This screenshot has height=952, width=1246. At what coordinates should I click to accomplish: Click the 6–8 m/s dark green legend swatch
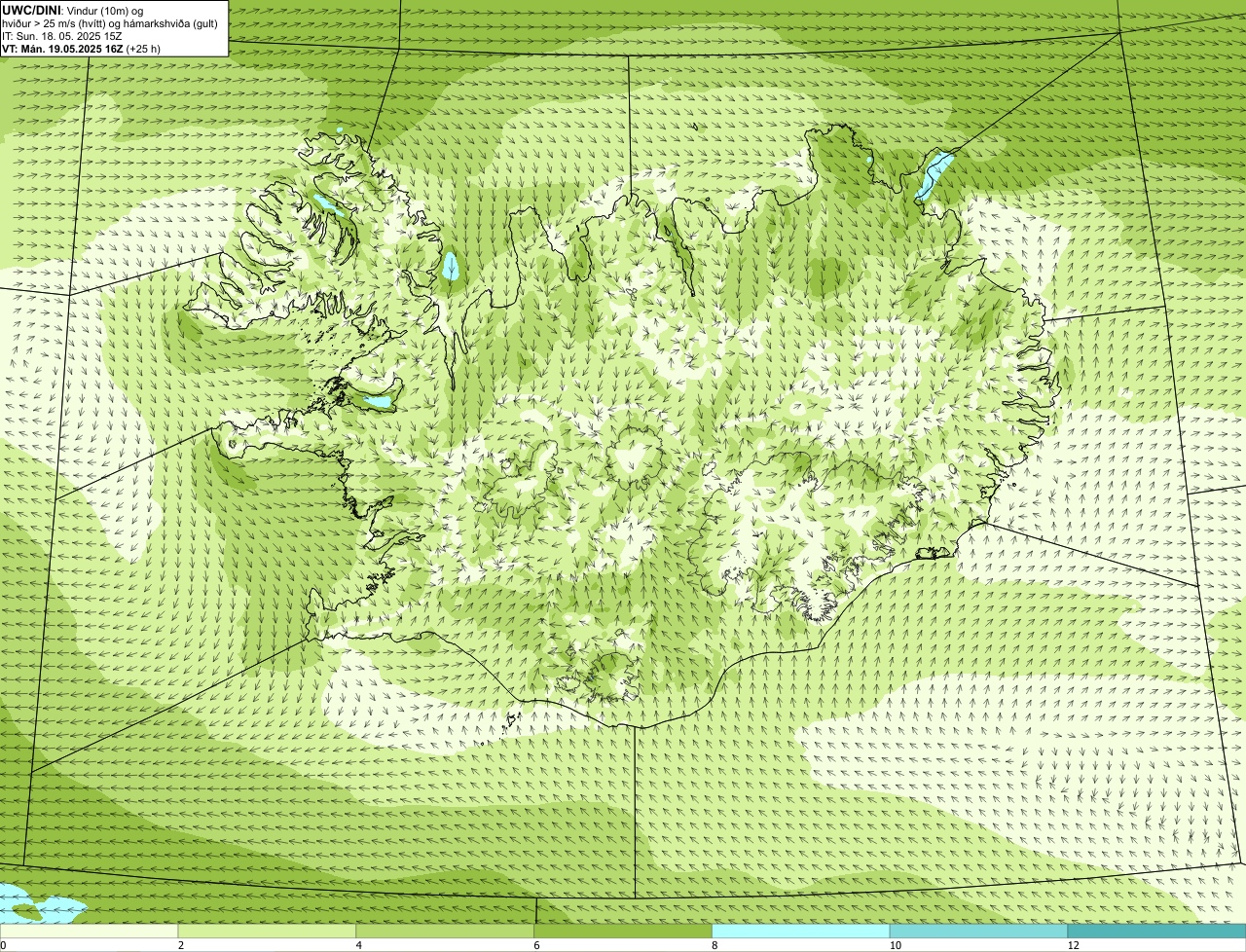tap(623, 932)
